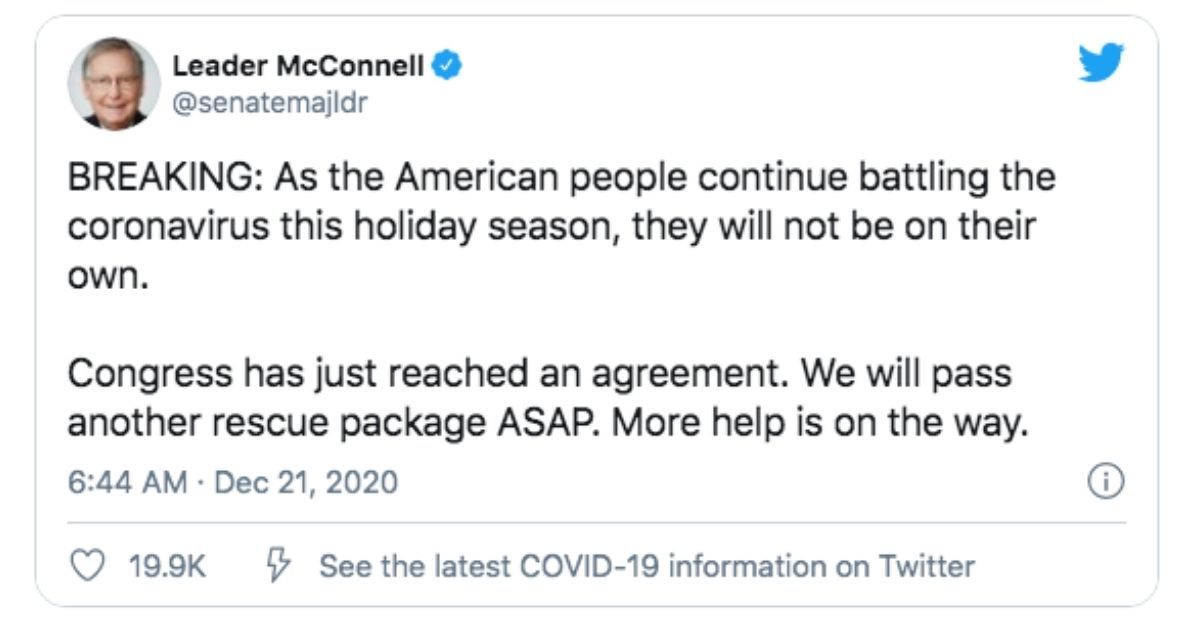Viewport: 1200px width, 630px height.
Task: Click the lightning bolt COVID-19 icon
Action: point(277,566)
